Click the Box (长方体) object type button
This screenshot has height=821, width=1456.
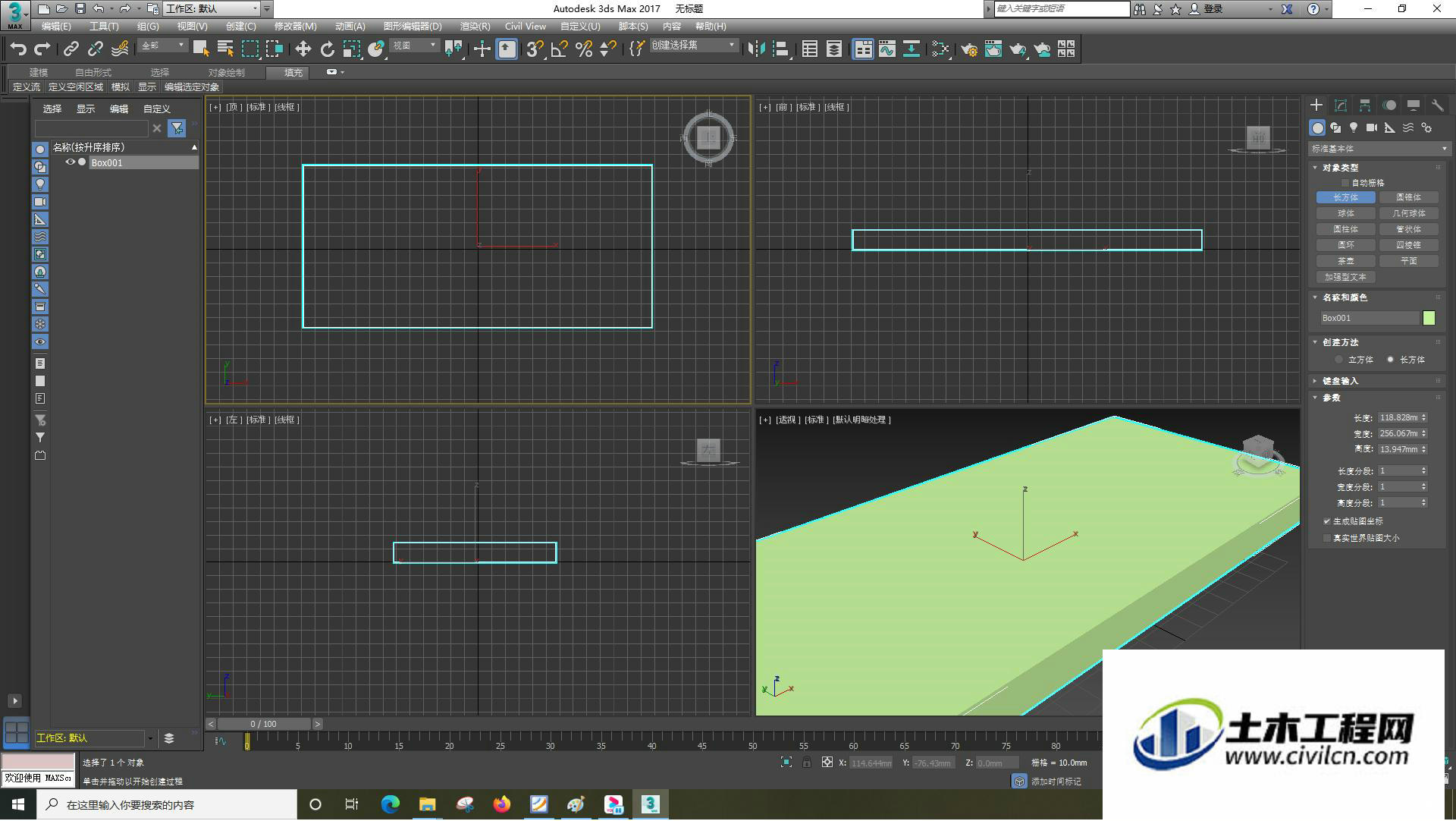pyautogui.click(x=1345, y=197)
